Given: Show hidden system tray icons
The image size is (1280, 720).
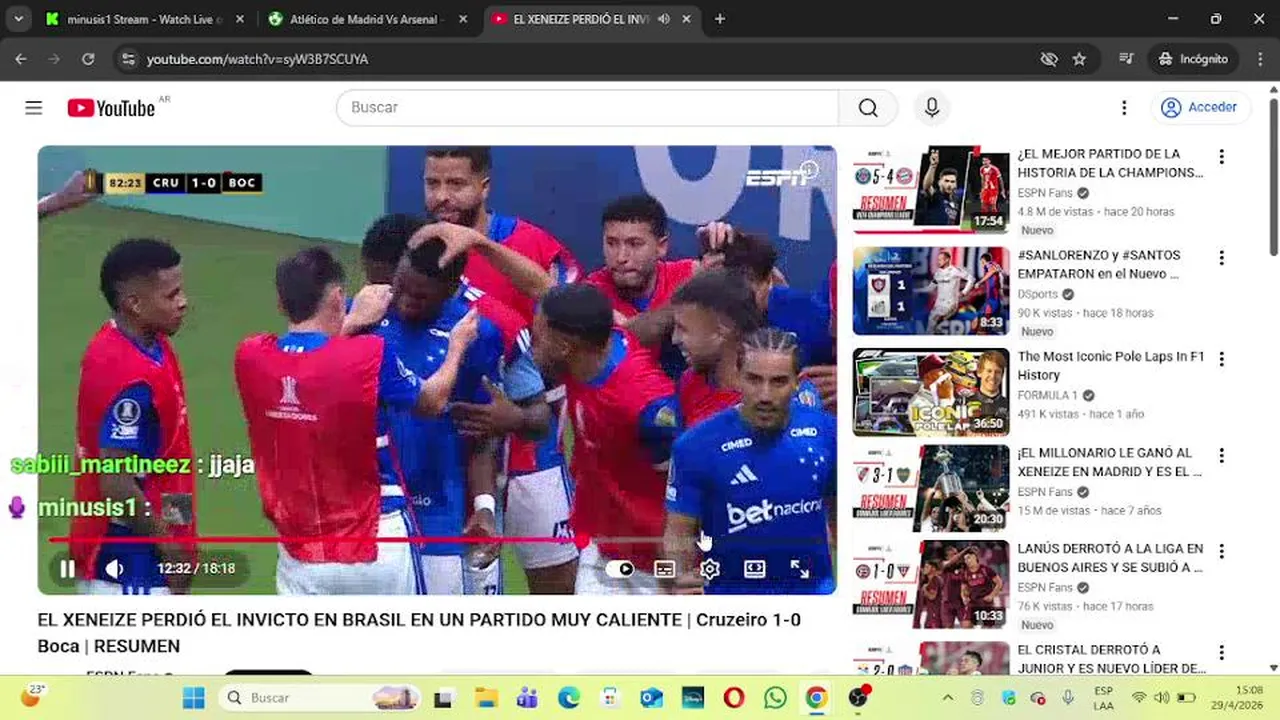Looking at the screenshot, I should point(948,698).
